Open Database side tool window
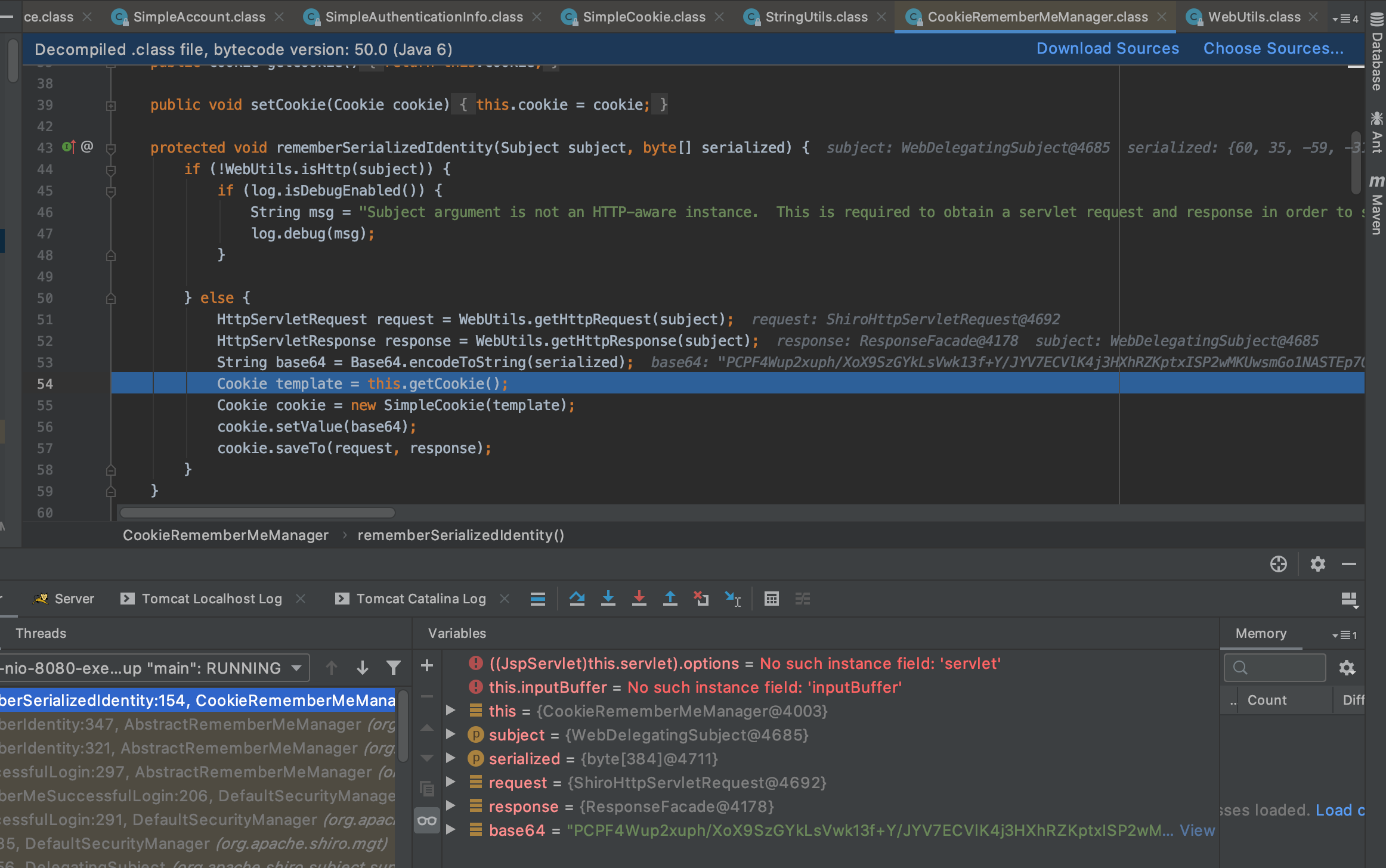1386x868 pixels. (1376, 52)
